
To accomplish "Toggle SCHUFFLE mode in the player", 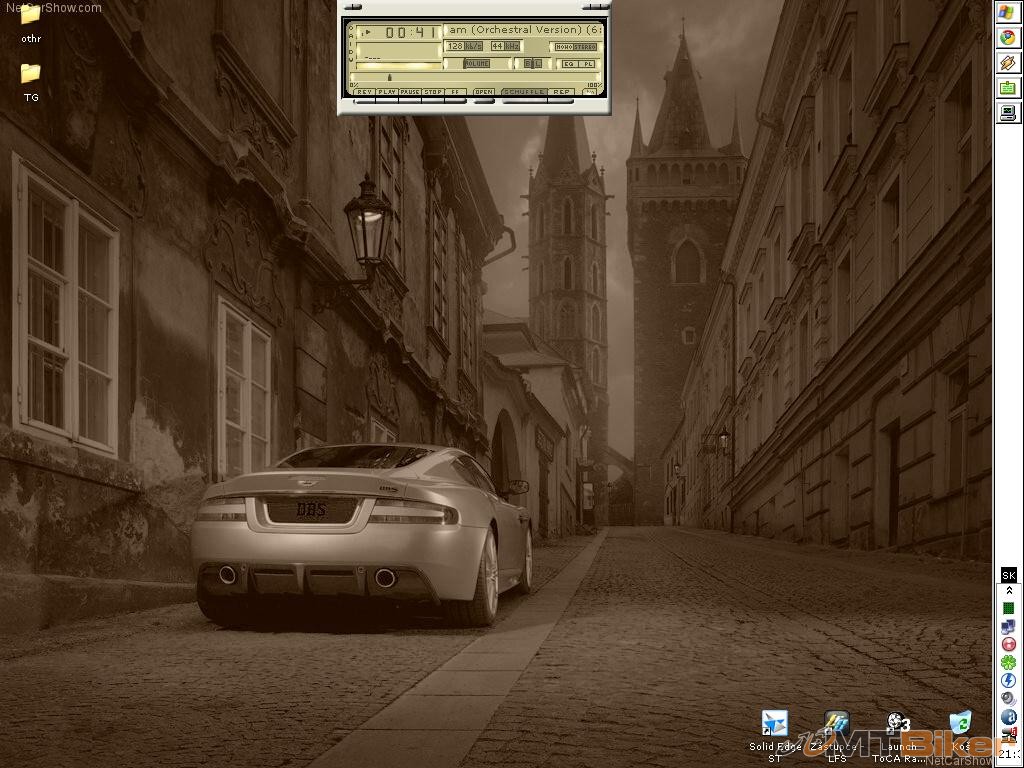I will 523,92.
